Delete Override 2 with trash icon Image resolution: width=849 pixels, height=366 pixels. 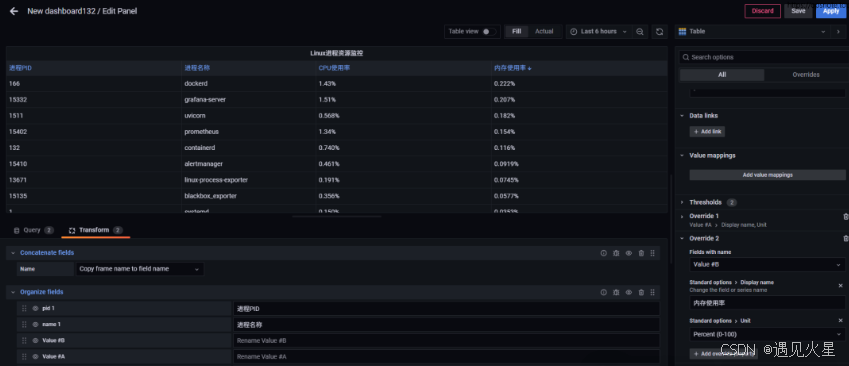pyautogui.click(x=846, y=238)
